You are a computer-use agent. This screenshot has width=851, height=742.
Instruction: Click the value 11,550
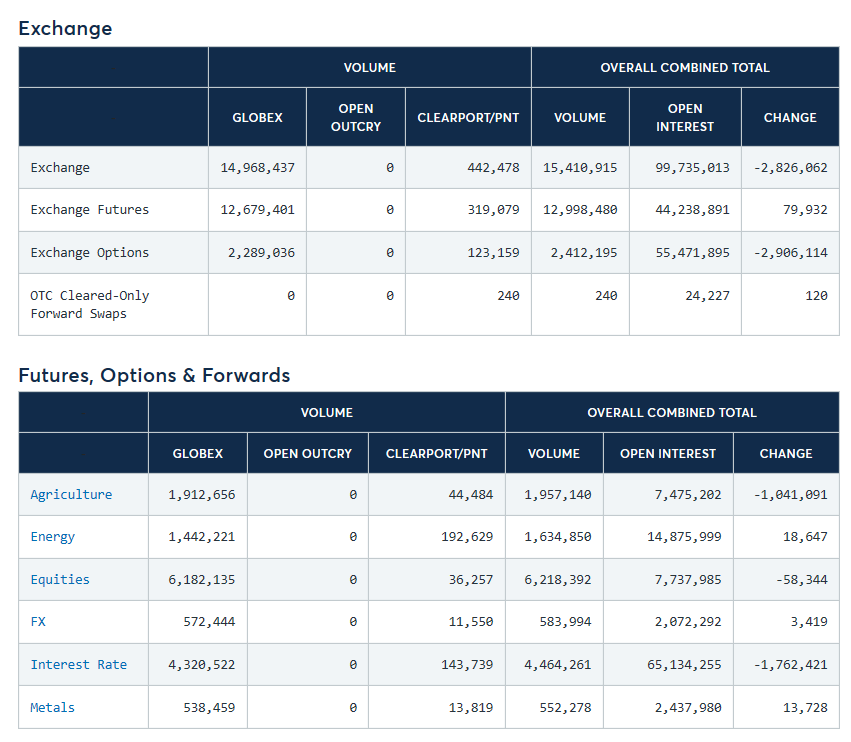pos(471,621)
